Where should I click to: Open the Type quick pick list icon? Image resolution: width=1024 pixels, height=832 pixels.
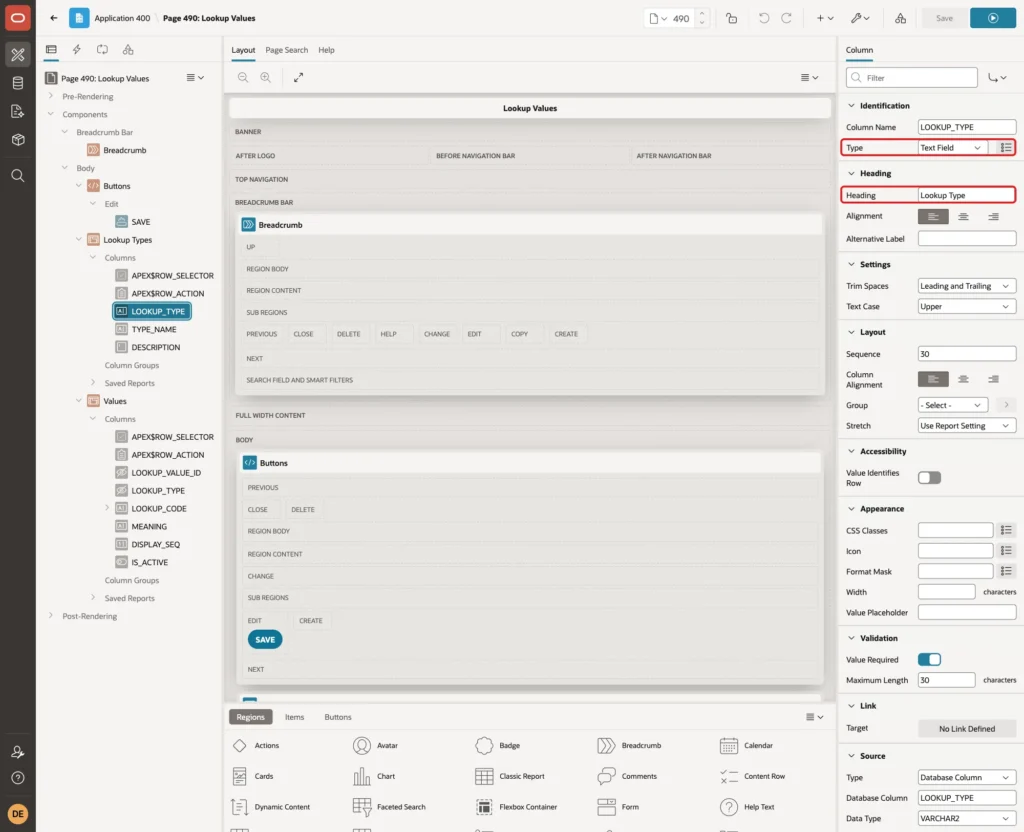1006,148
